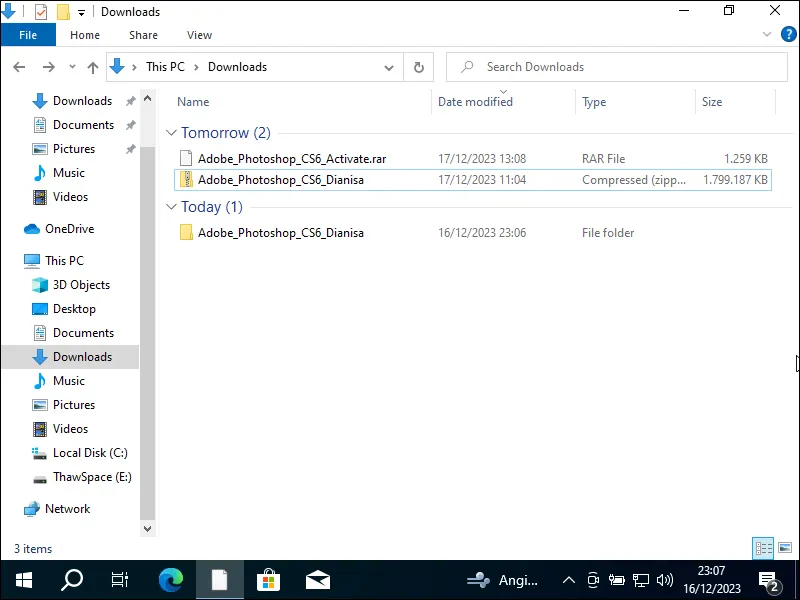Open Microsoft Edge from taskbar

tap(171, 580)
